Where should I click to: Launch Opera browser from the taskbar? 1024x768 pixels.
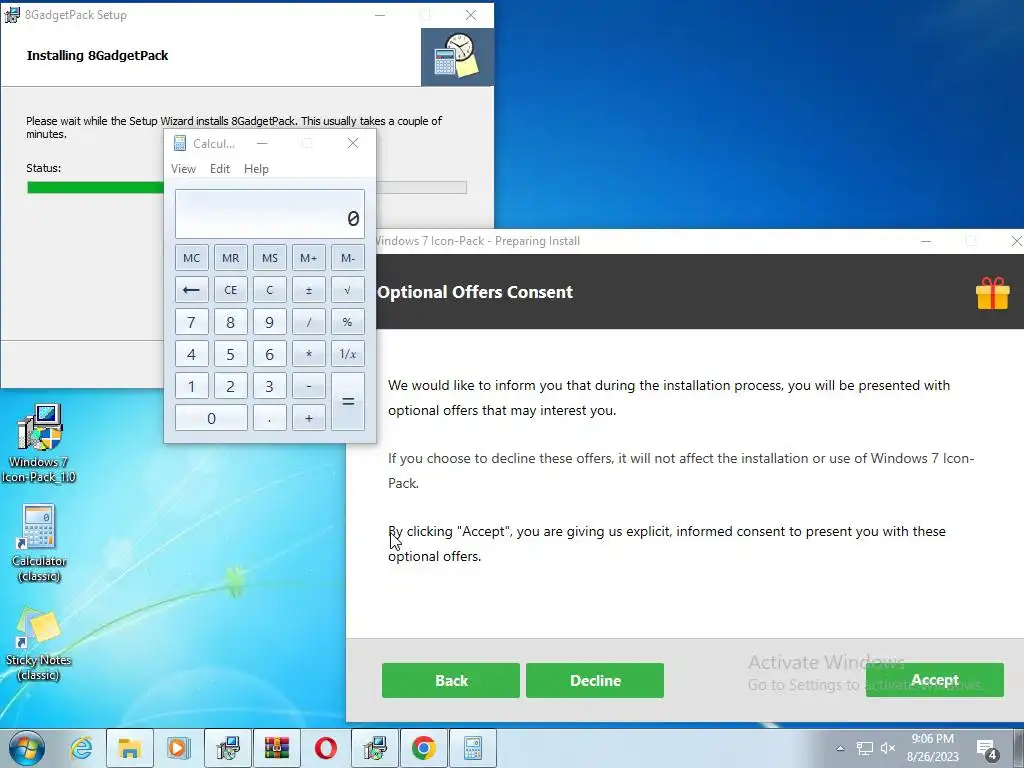[x=325, y=748]
